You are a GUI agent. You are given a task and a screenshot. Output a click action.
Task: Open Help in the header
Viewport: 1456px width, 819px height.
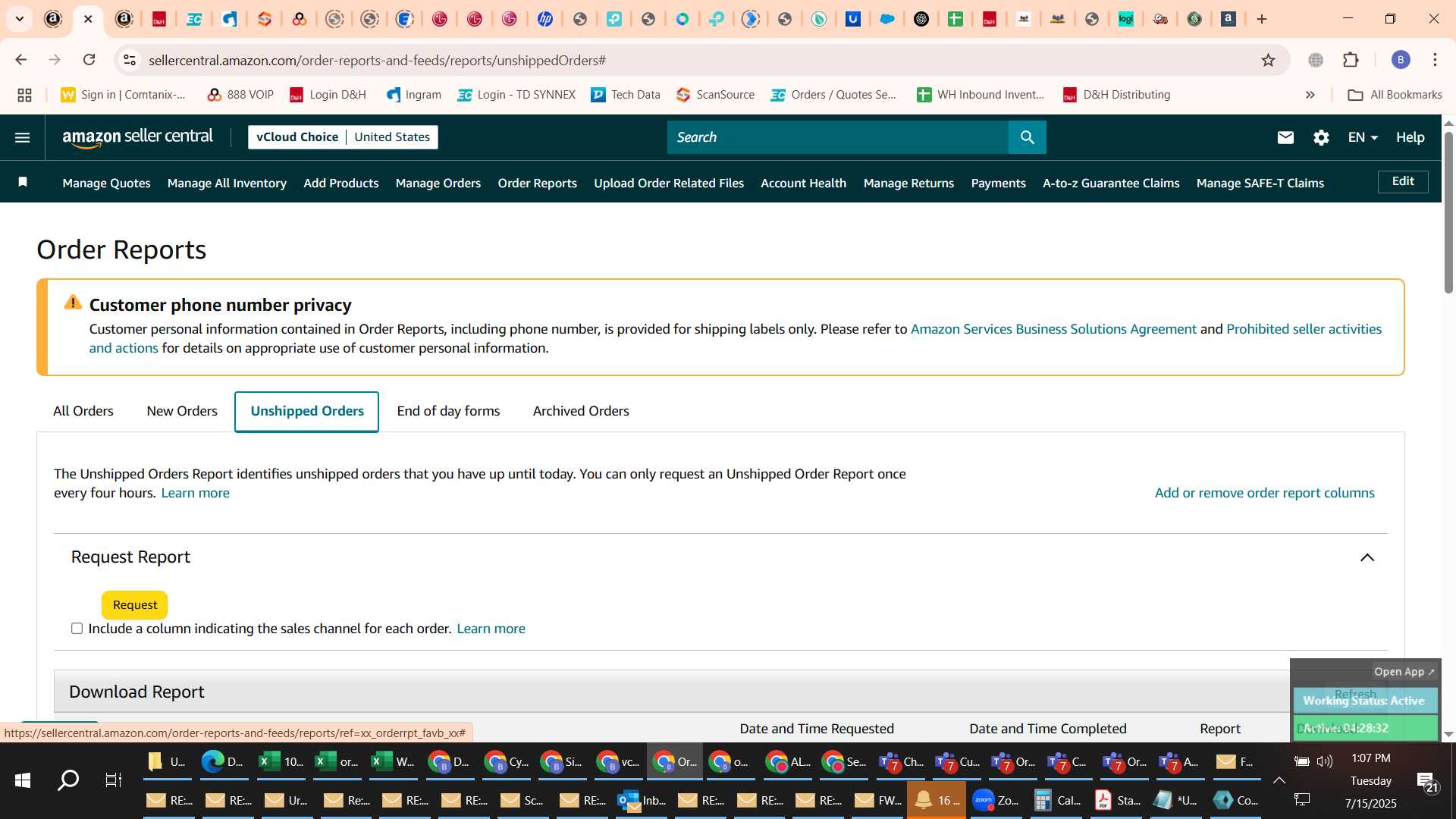click(1410, 137)
